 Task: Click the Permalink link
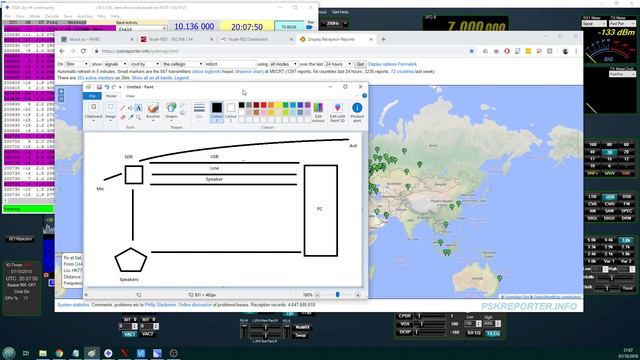407,64
